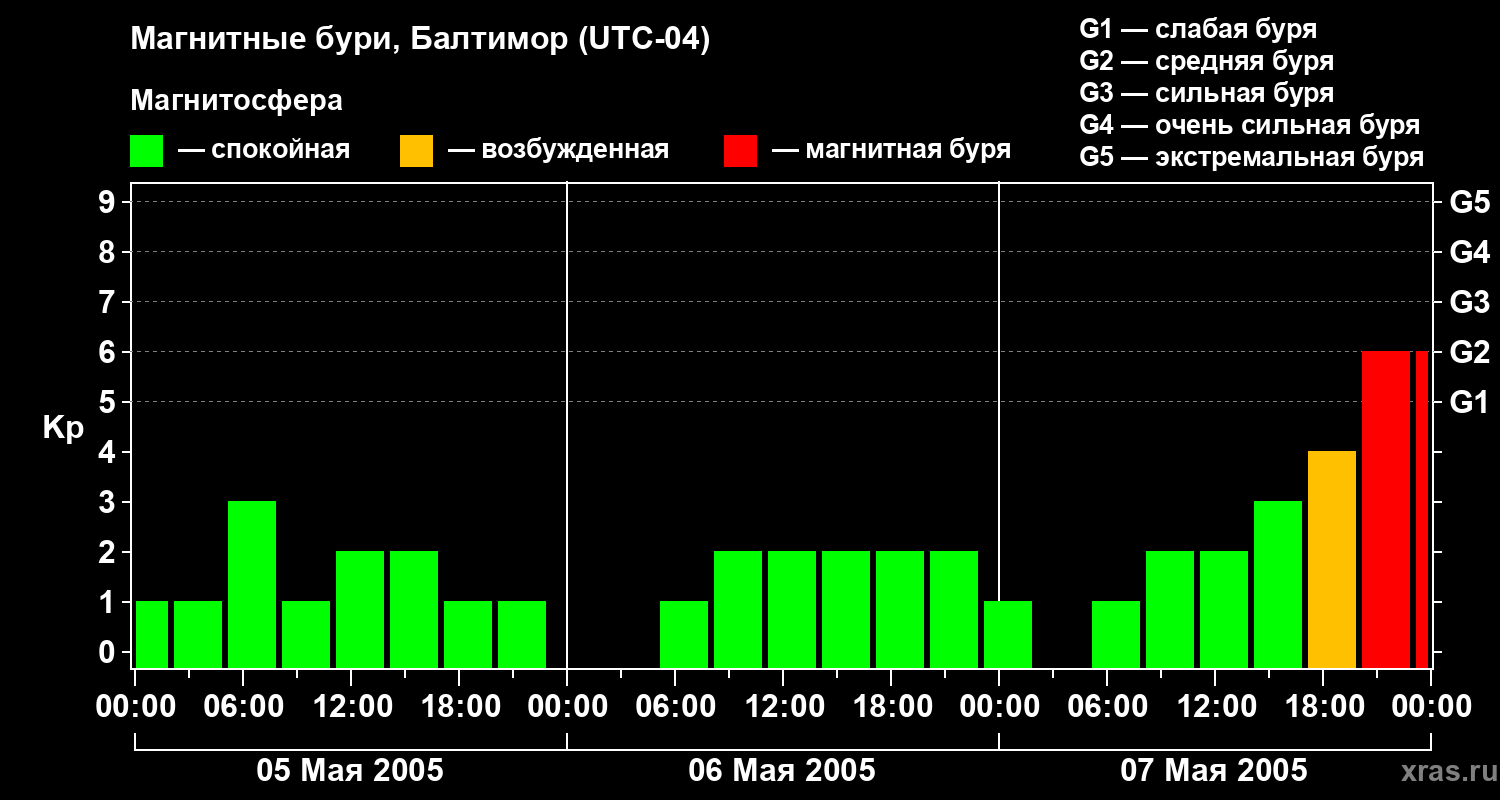Click the 'Магнитосфера' legend heading
The image size is (1500, 800).
(236, 101)
